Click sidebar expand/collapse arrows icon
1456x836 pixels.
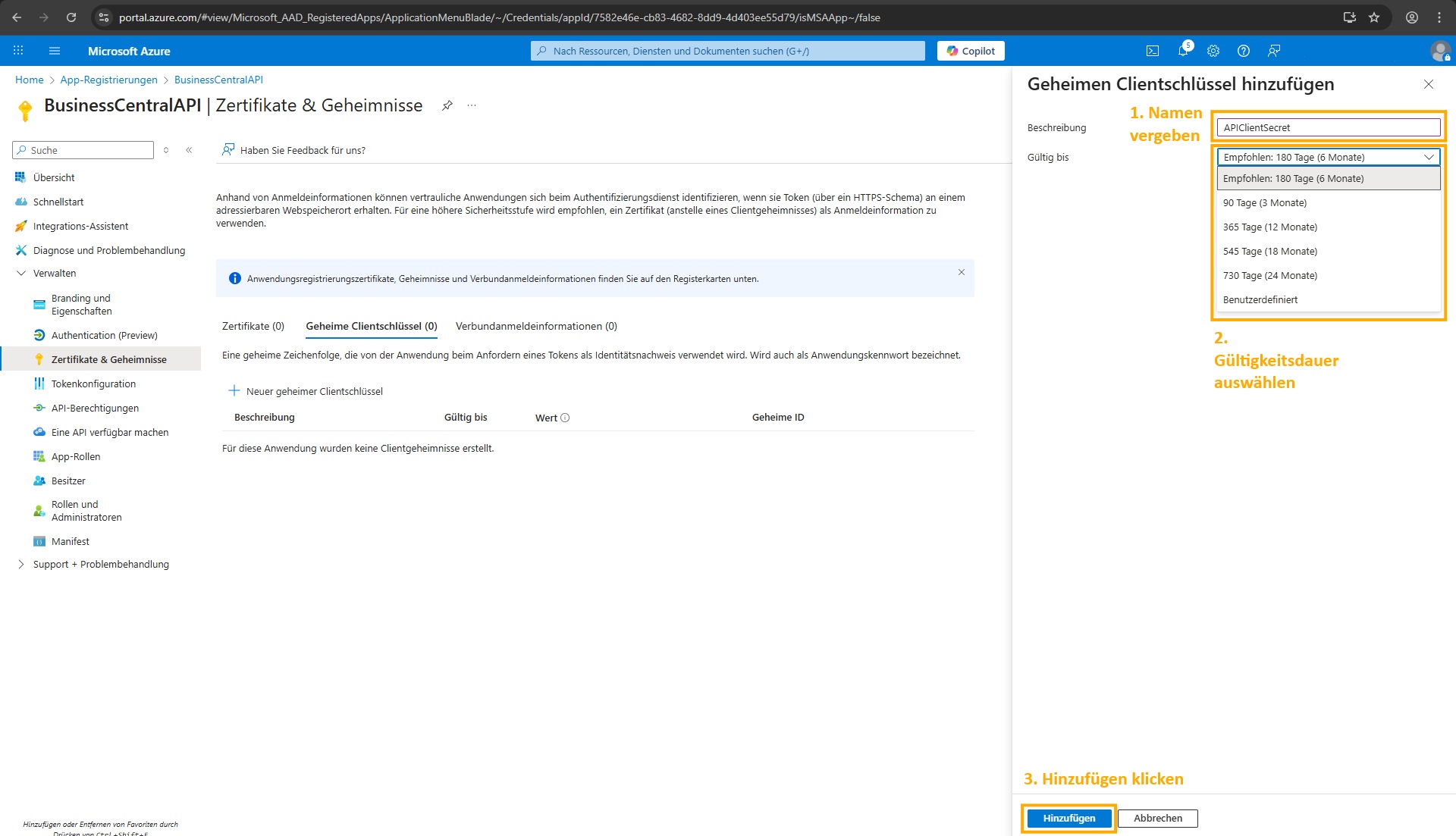coord(166,150)
